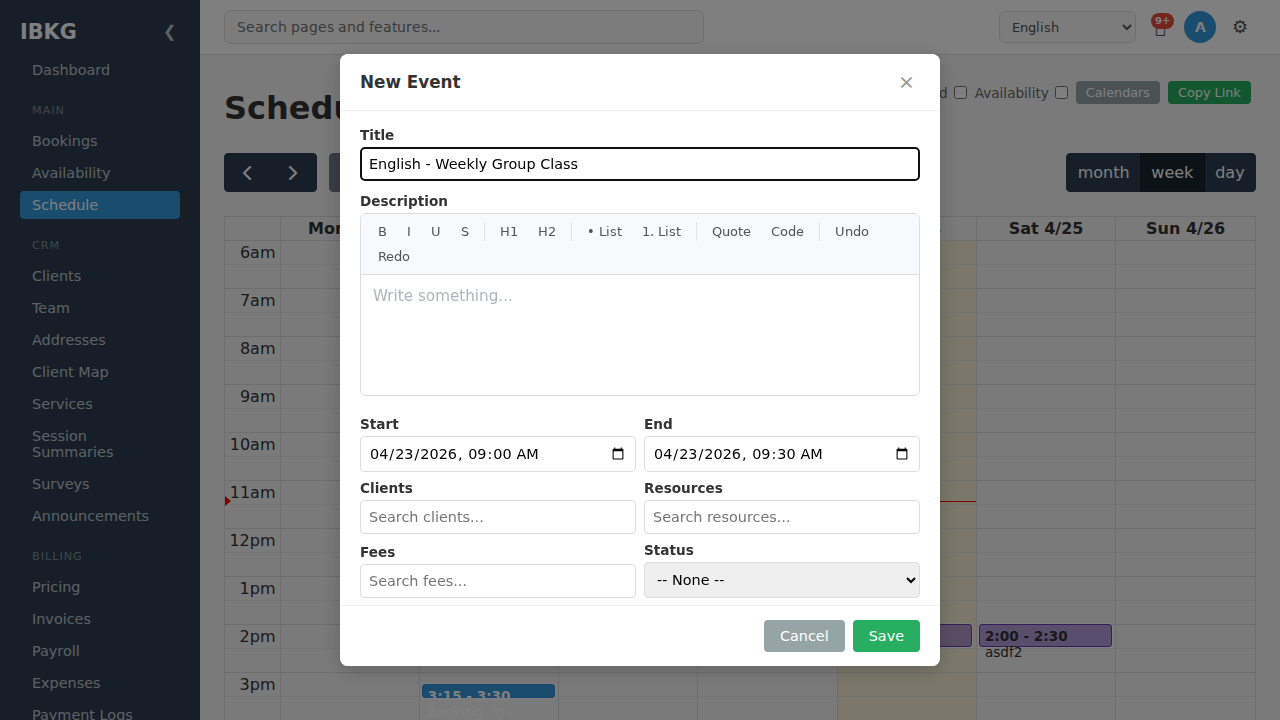Open Invoices in sidebar
The image size is (1280, 720).
[100, 619]
